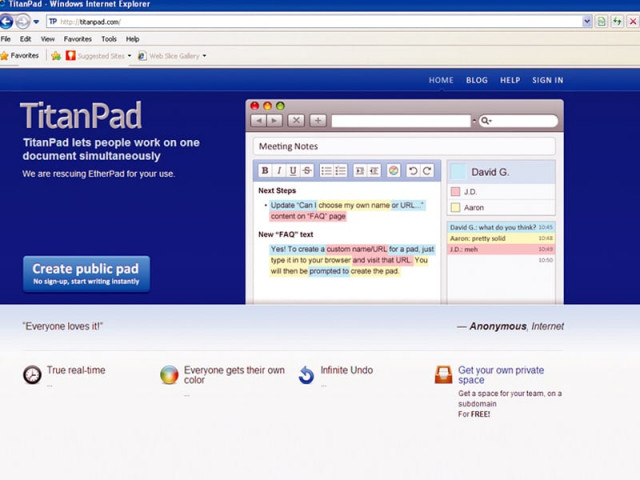Viewport: 640px width, 480px height.
Task: Go to the HOME page link
Action: coord(441,80)
